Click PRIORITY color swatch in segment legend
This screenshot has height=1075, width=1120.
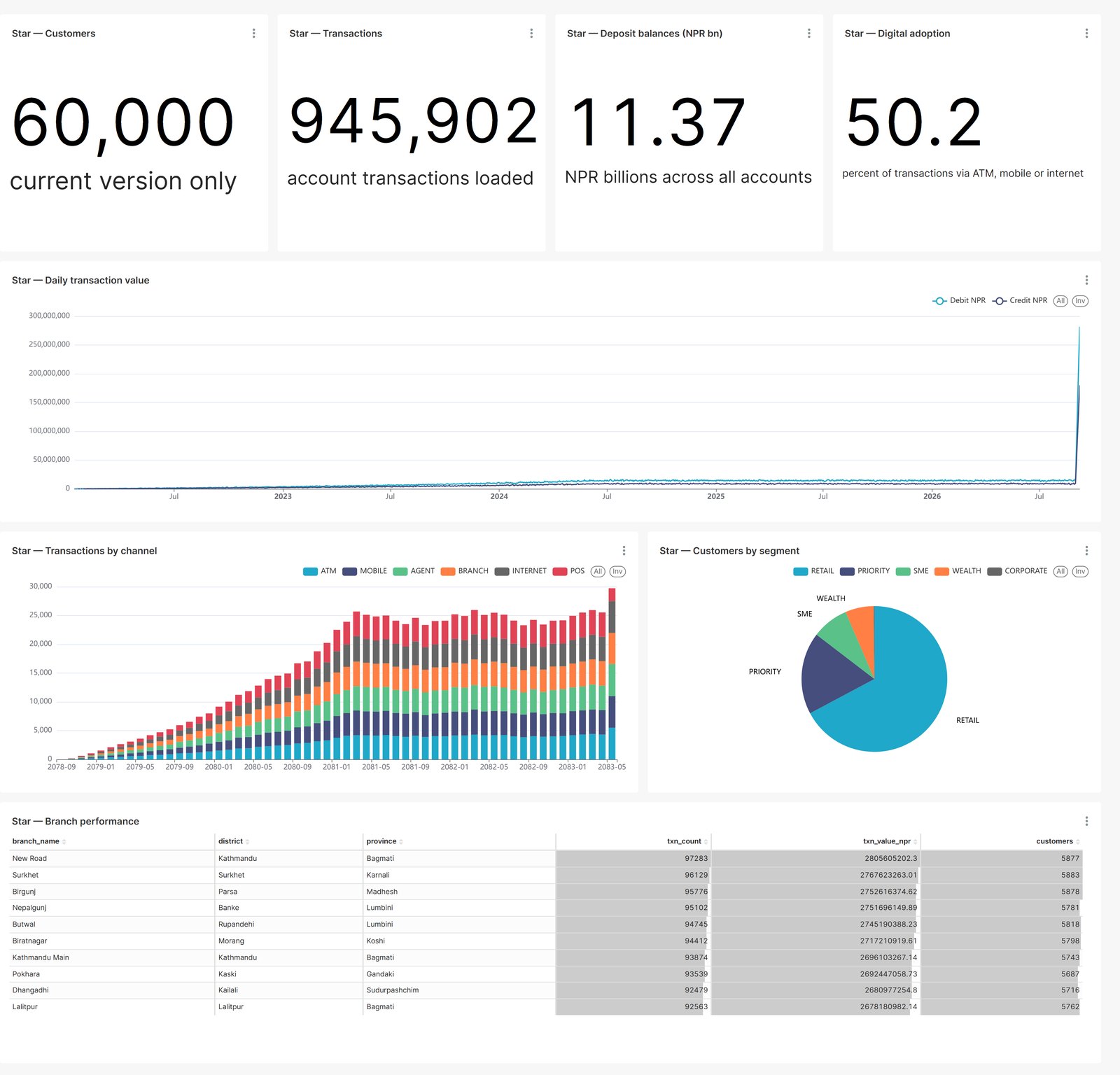(x=847, y=571)
